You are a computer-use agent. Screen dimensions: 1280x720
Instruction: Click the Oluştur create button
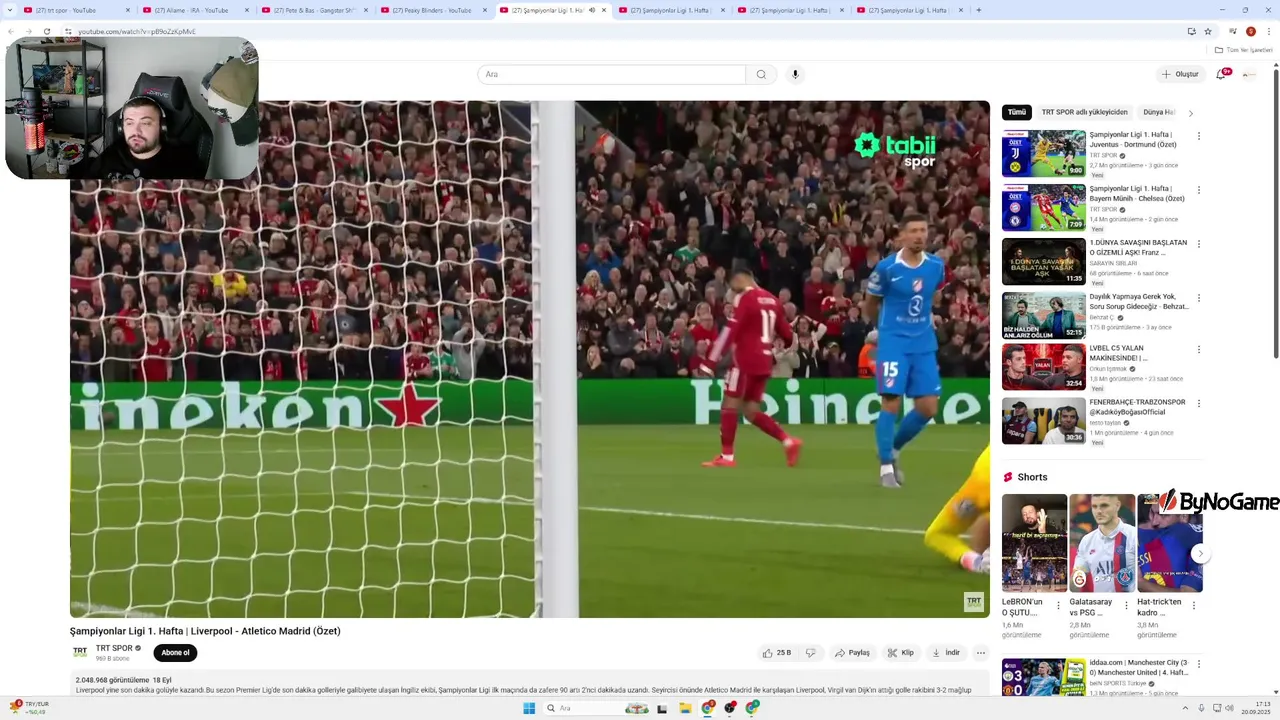[x=1180, y=74]
